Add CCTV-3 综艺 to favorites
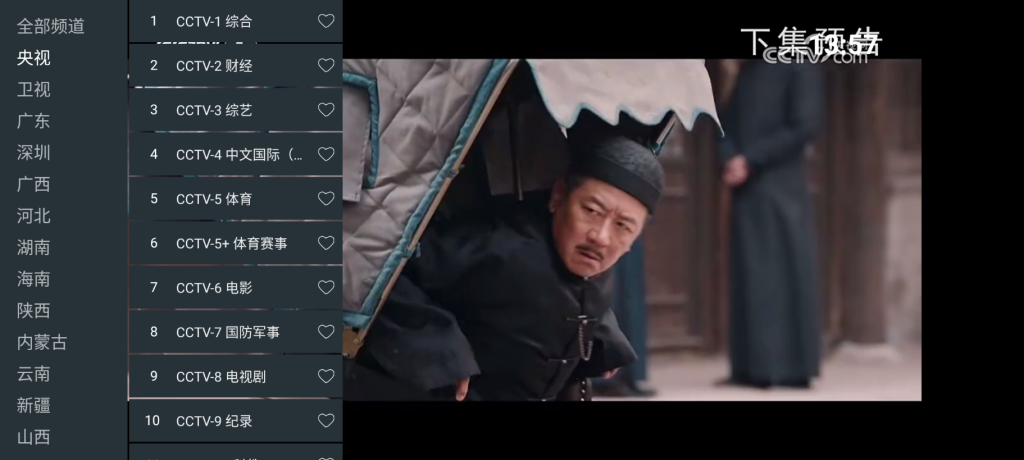 pyautogui.click(x=326, y=110)
